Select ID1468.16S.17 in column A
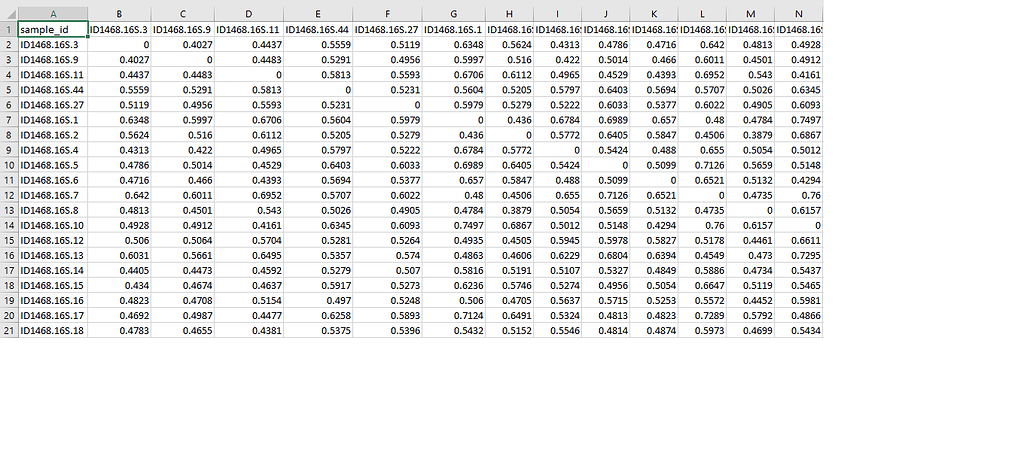 53,316
